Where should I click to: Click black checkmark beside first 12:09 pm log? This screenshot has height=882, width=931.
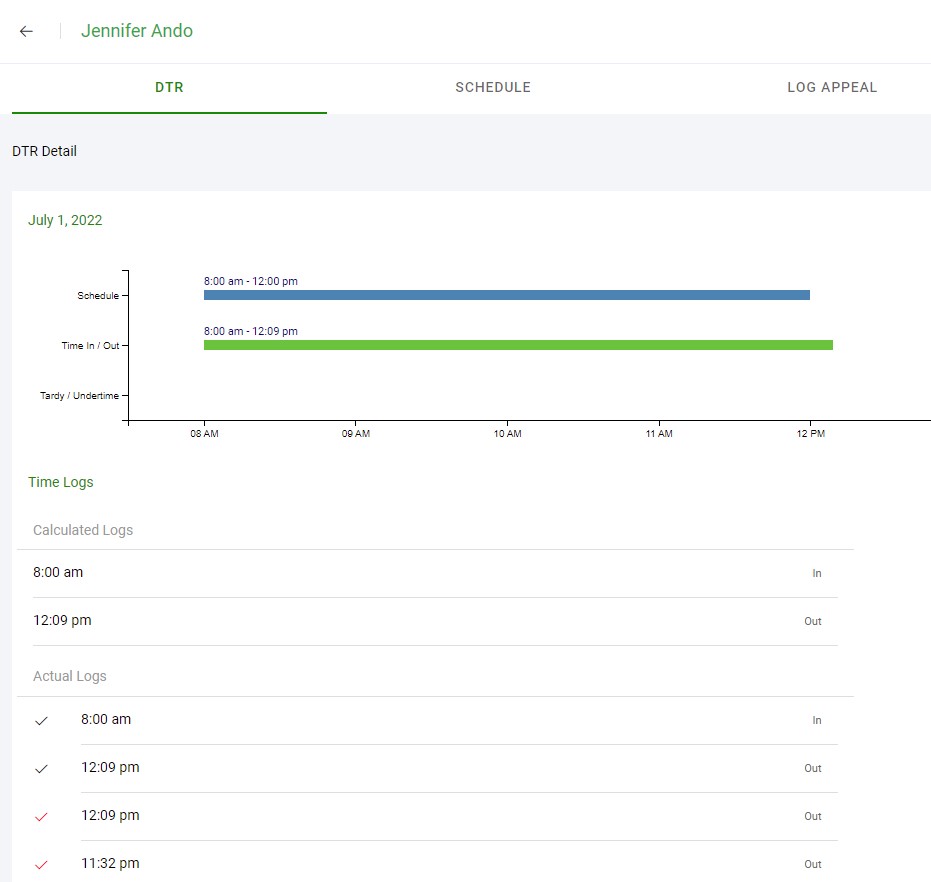pyautogui.click(x=41, y=768)
